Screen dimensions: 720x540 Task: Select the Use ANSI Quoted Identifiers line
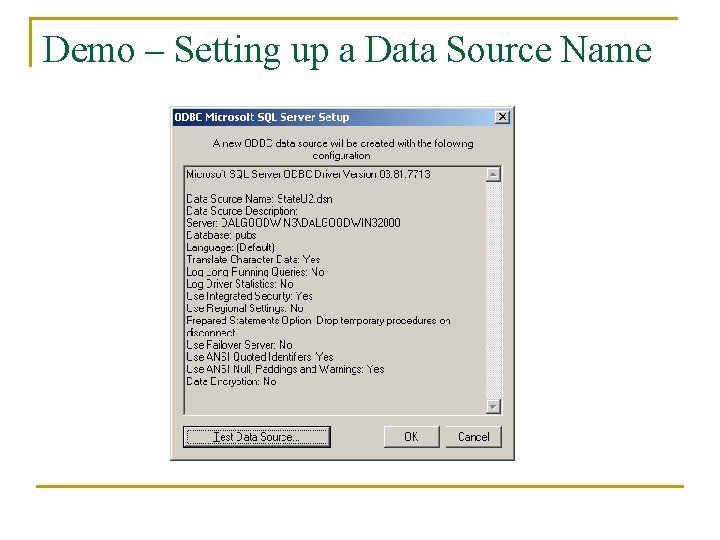(x=259, y=357)
